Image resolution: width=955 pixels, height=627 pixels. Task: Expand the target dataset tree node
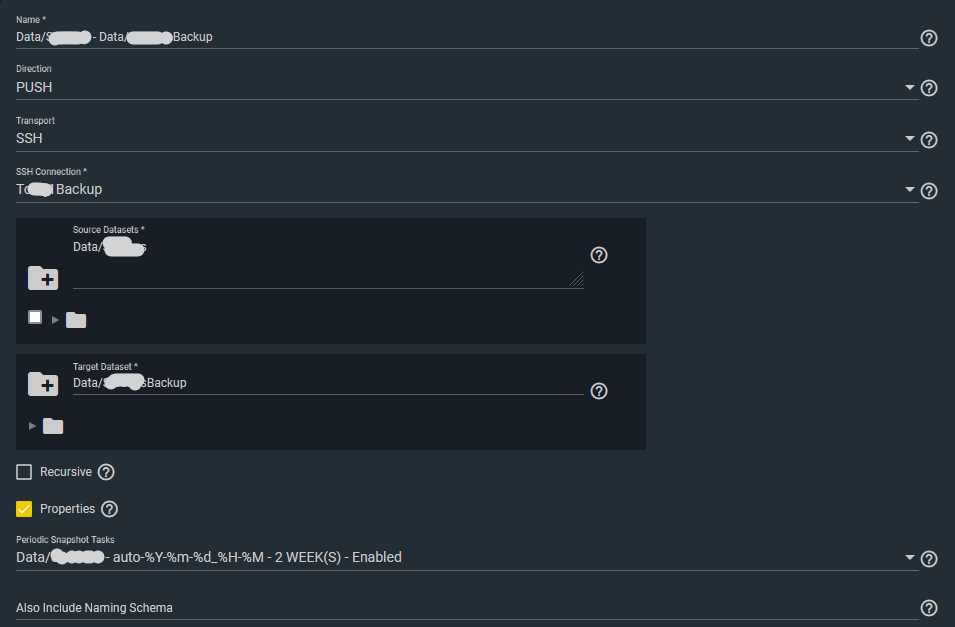coord(33,426)
